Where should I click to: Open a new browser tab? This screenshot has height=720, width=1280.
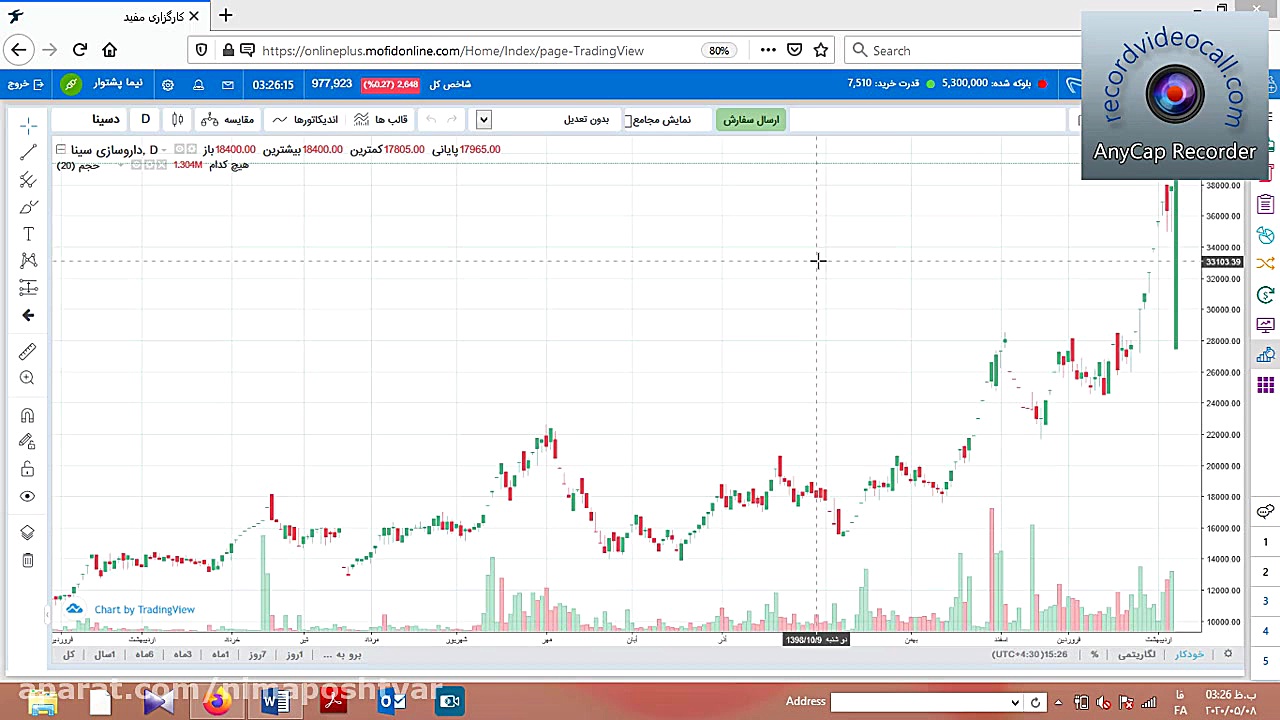(x=226, y=16)
